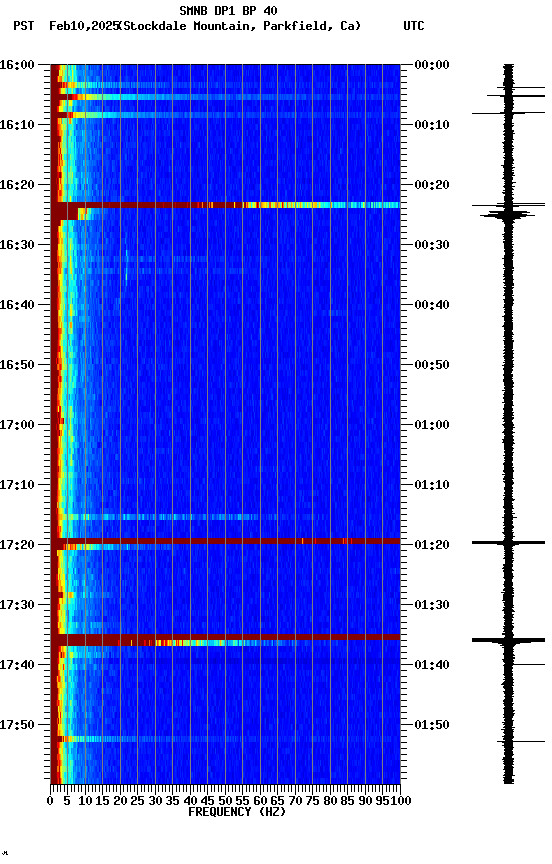Click the date text 'Feb10,2025'
552x864 pixels.
84,26
